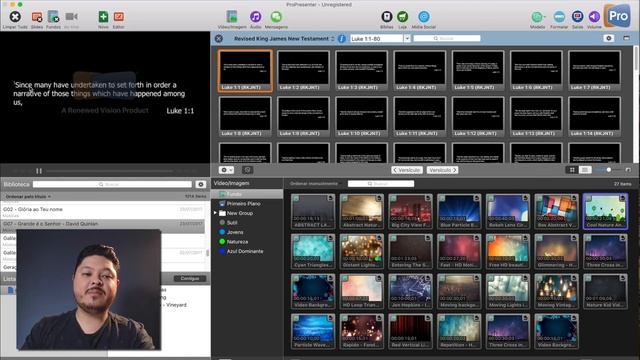This screenshot has height=360, width=640.
Task: Open the Mídia Social module
Action: click(x=424, y=16)
